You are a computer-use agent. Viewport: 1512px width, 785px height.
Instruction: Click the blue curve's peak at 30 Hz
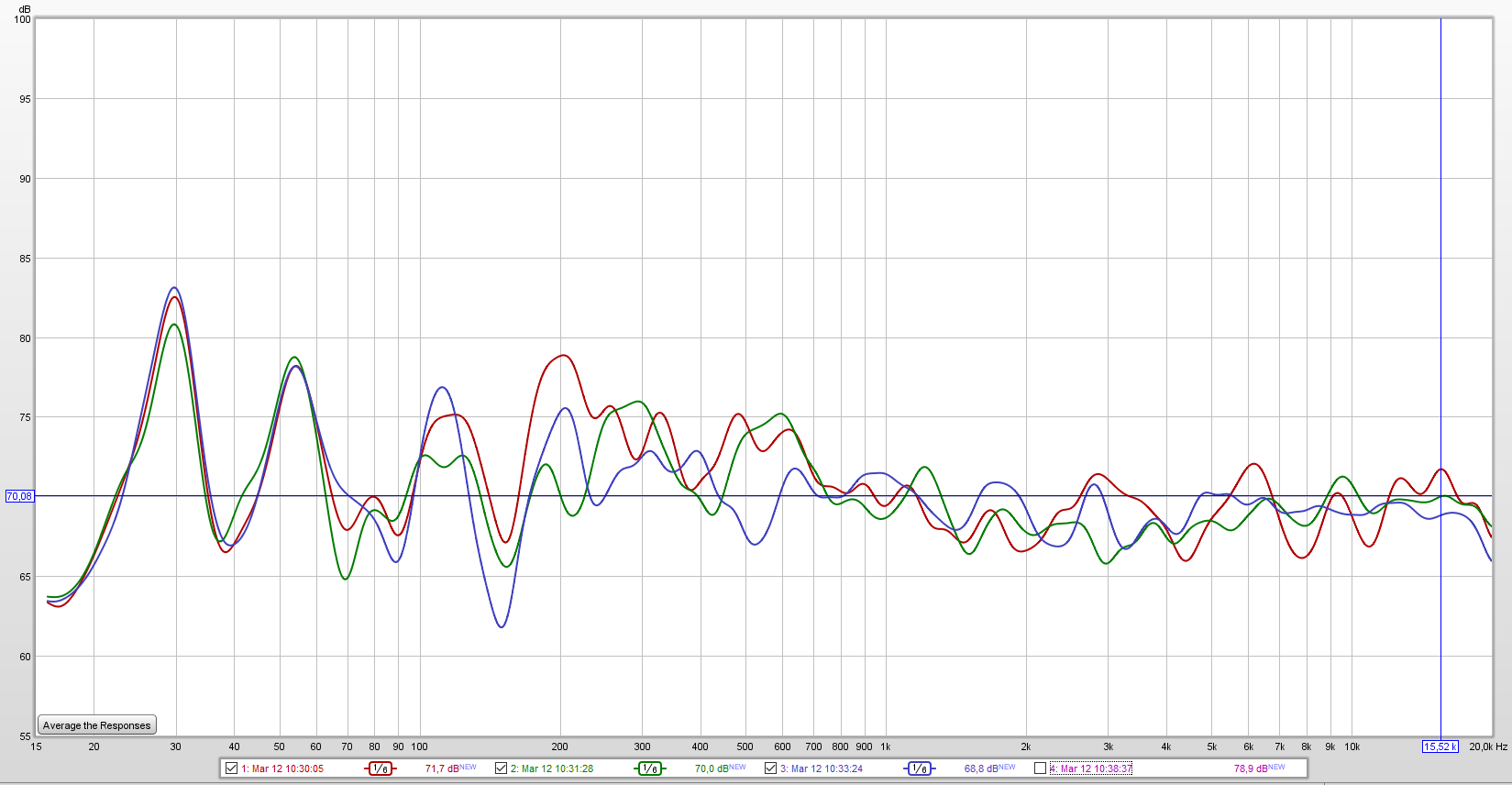coord(174,288)
